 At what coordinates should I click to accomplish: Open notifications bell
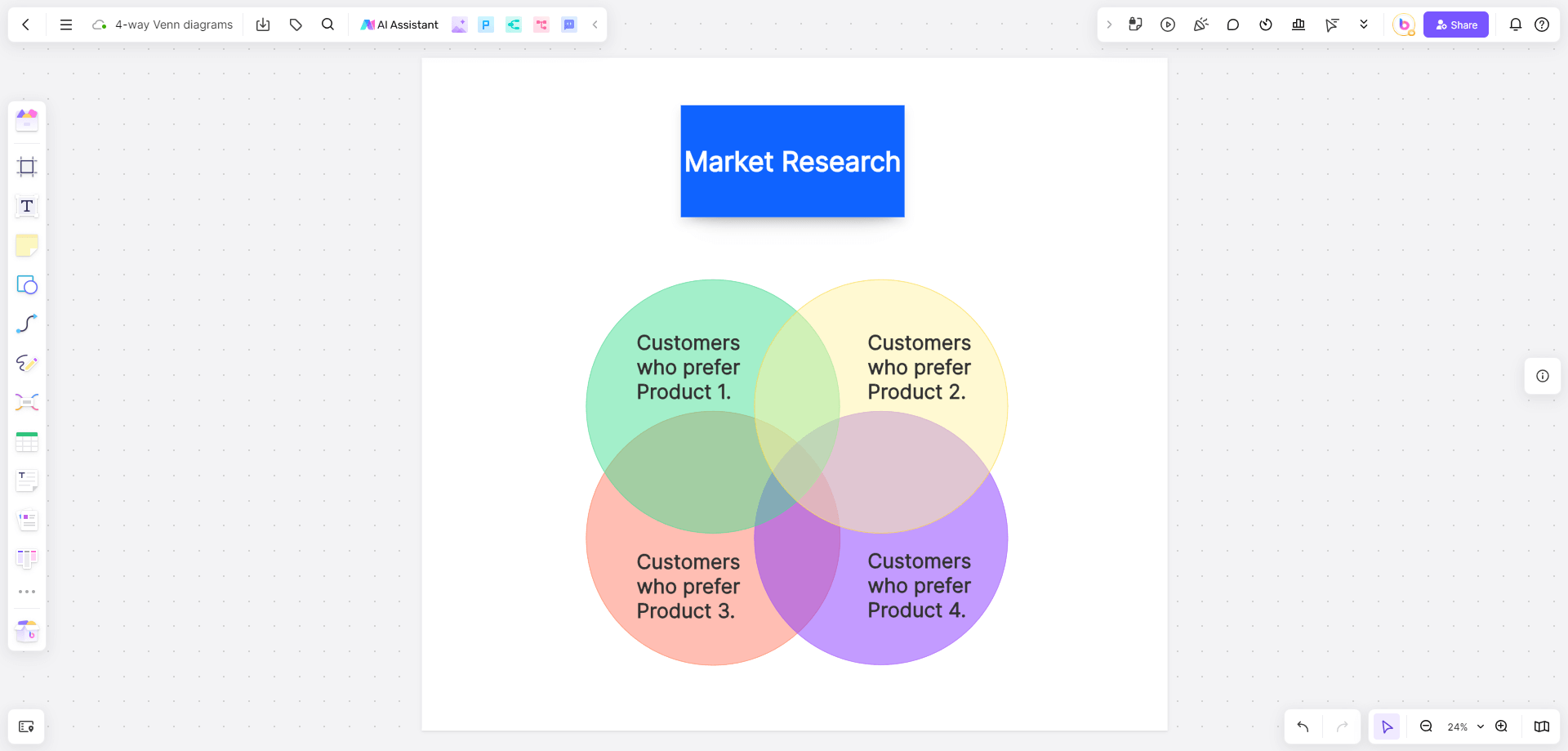point(1516,25)
